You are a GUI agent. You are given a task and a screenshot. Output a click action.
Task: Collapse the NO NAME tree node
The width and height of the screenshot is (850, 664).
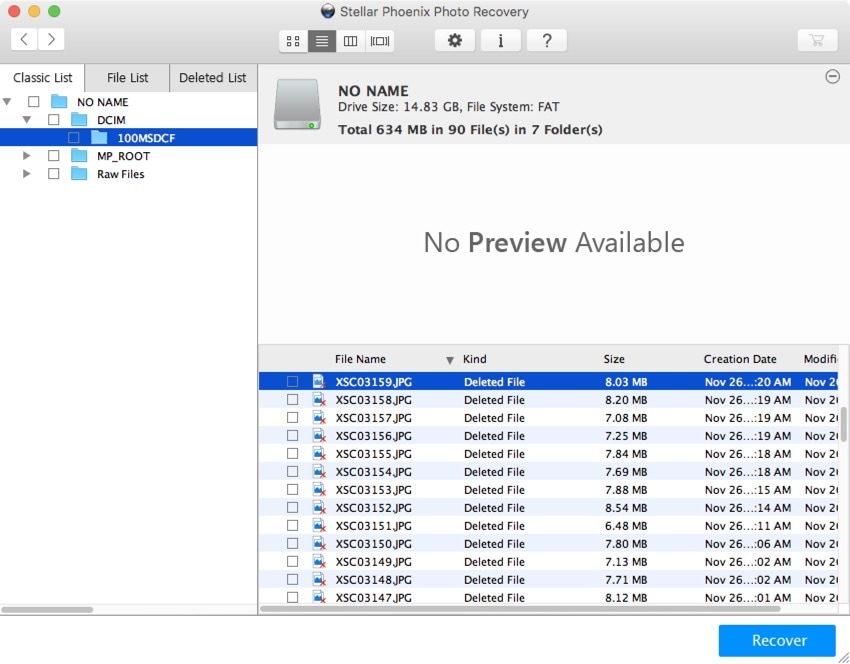7,101
